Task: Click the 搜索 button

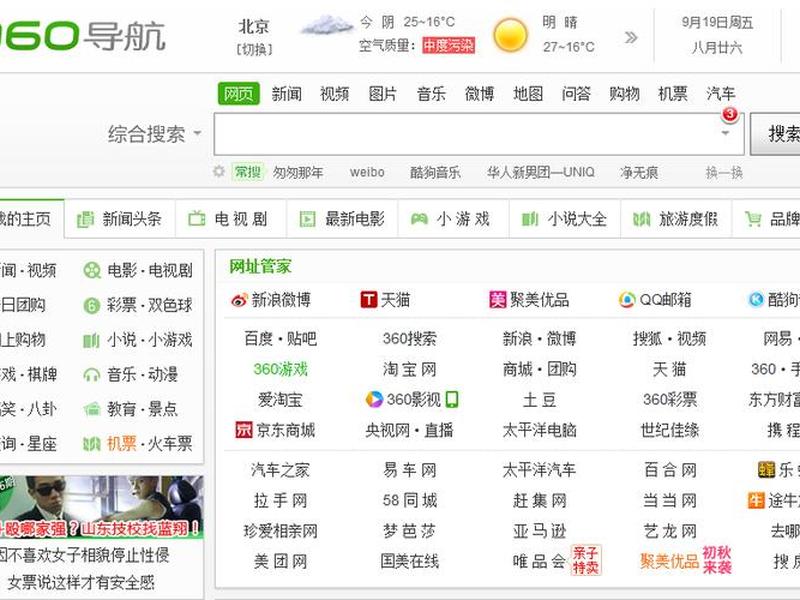Action: 776,134
